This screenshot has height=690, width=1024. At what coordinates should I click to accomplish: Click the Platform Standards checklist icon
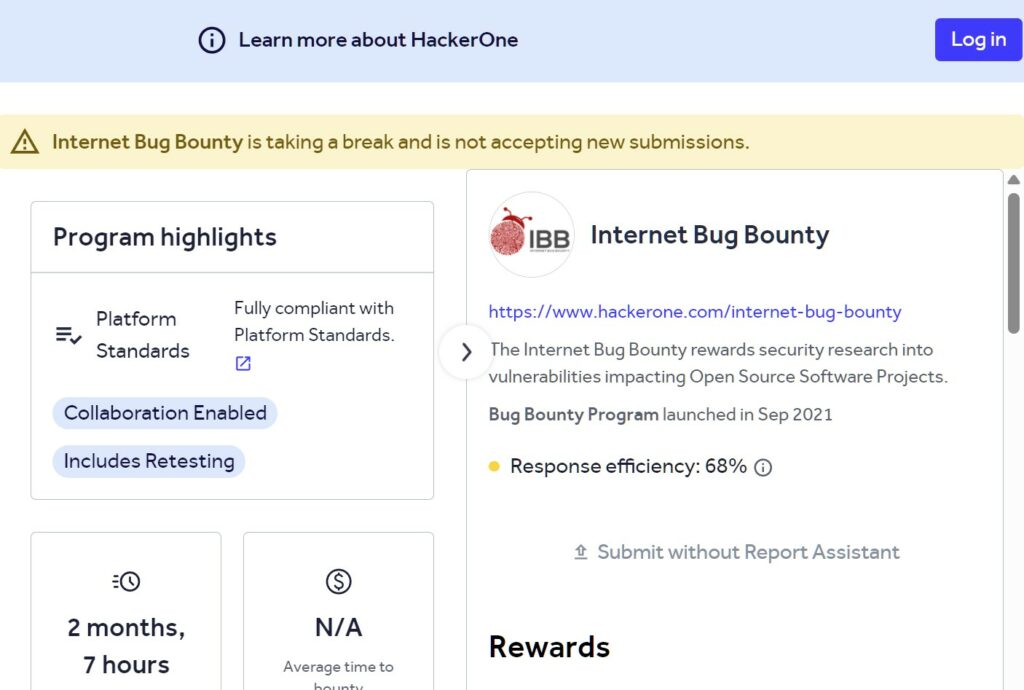(x=68, y=335)
